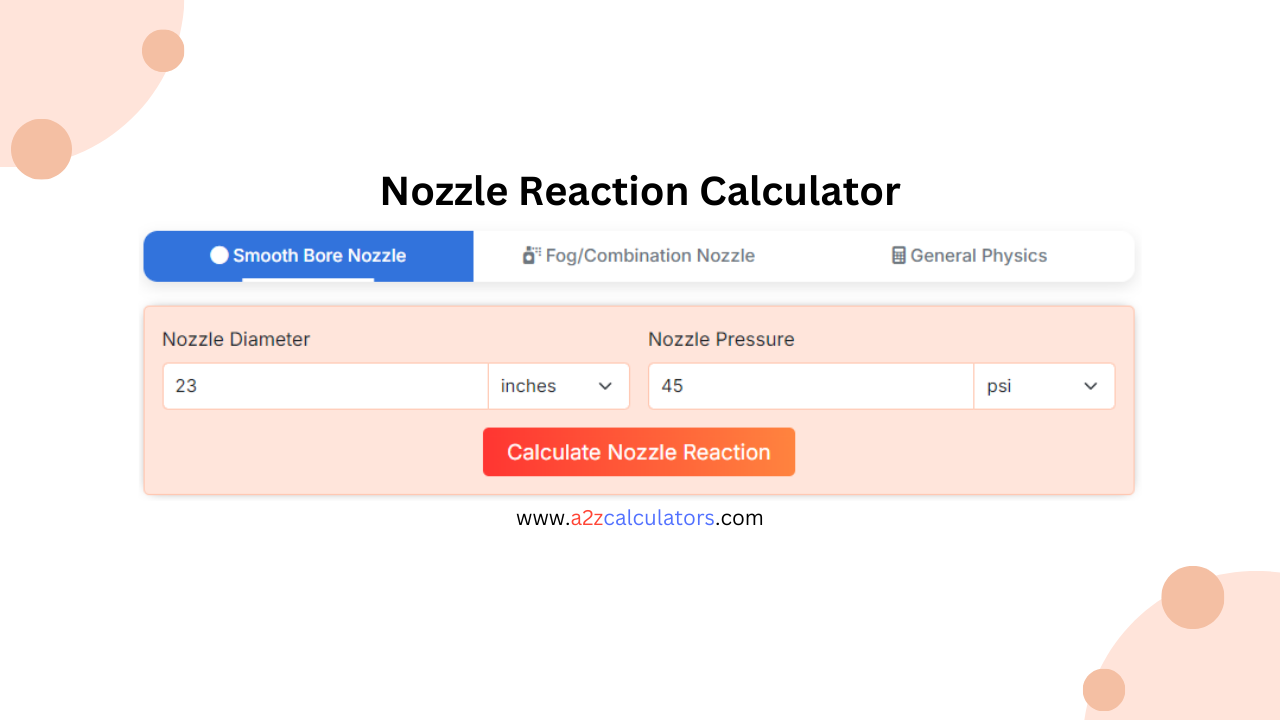
Task: Click the Nozzle Diameter input field
Action: tap(324, 386)
